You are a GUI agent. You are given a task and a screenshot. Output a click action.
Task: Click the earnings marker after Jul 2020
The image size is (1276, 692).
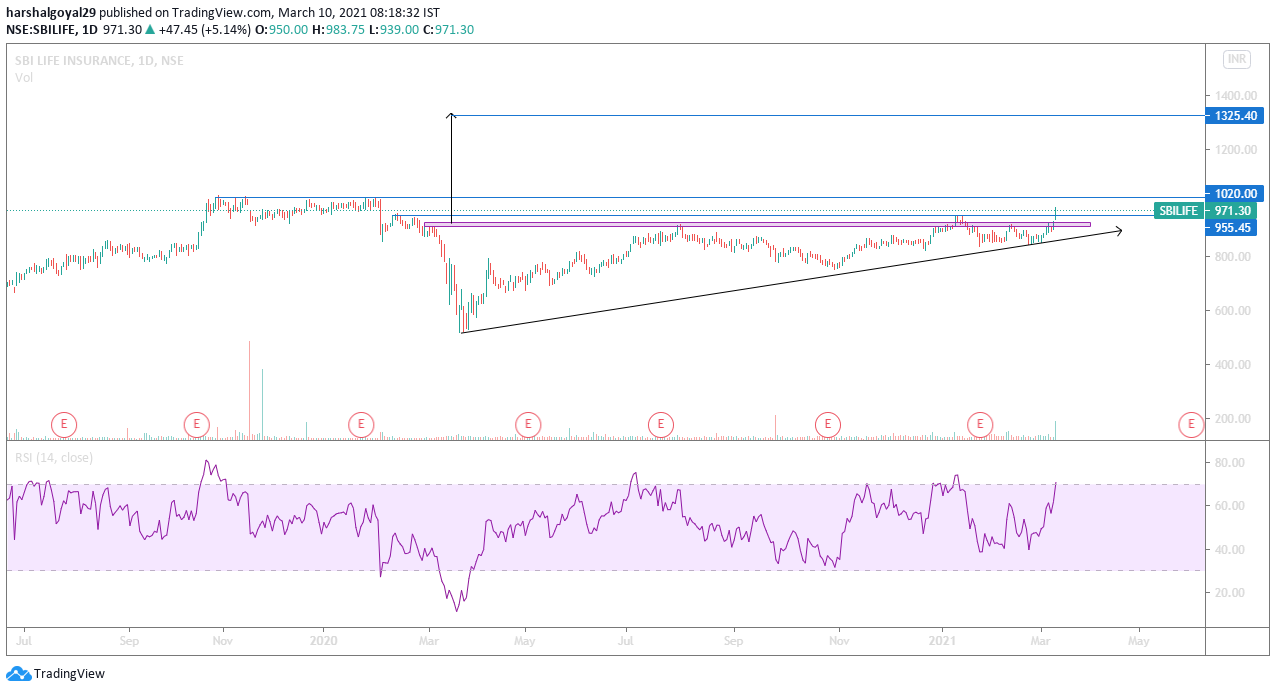click(660, 424)
